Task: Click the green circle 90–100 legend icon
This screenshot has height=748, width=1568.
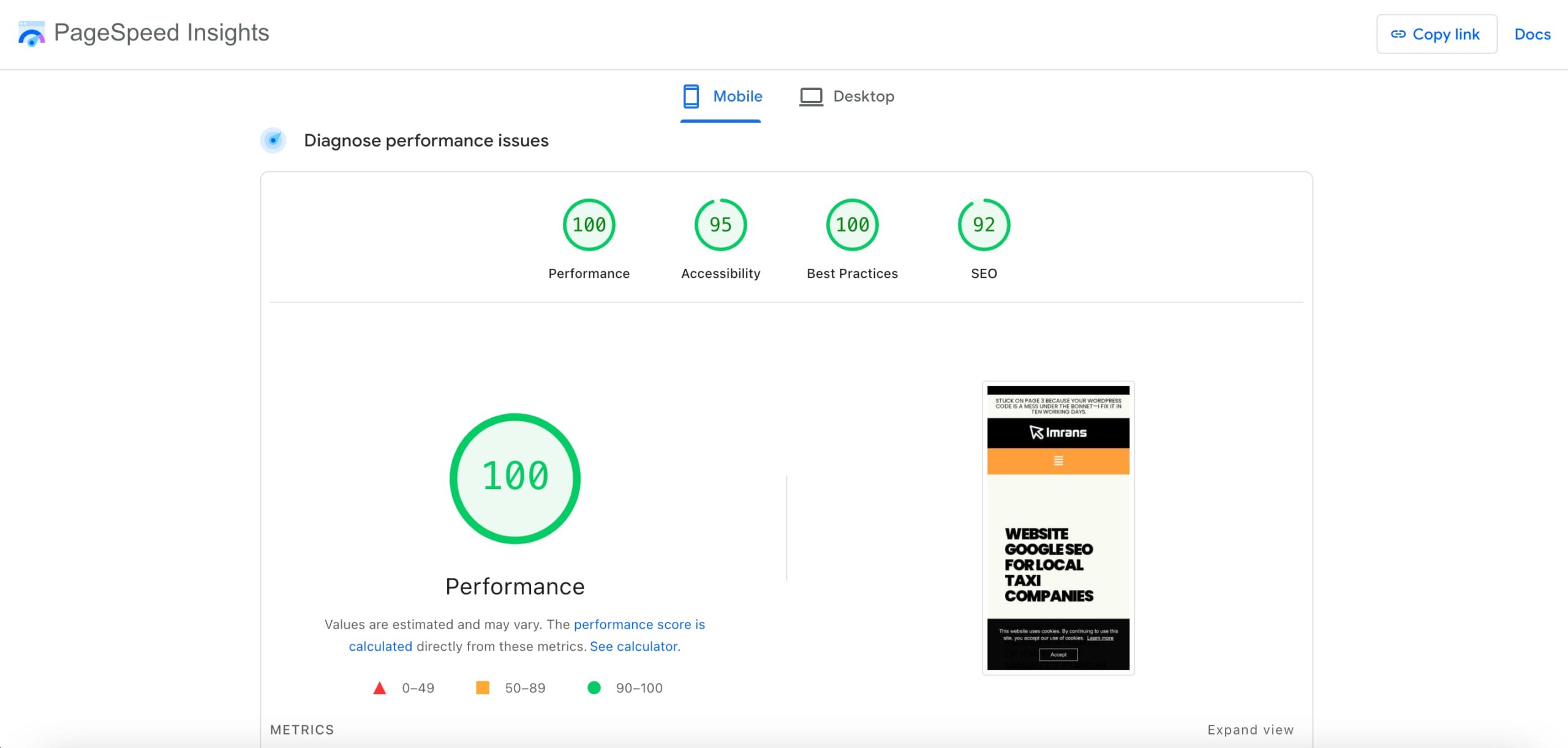Action: pyautogui.click(x=594, y=688)
